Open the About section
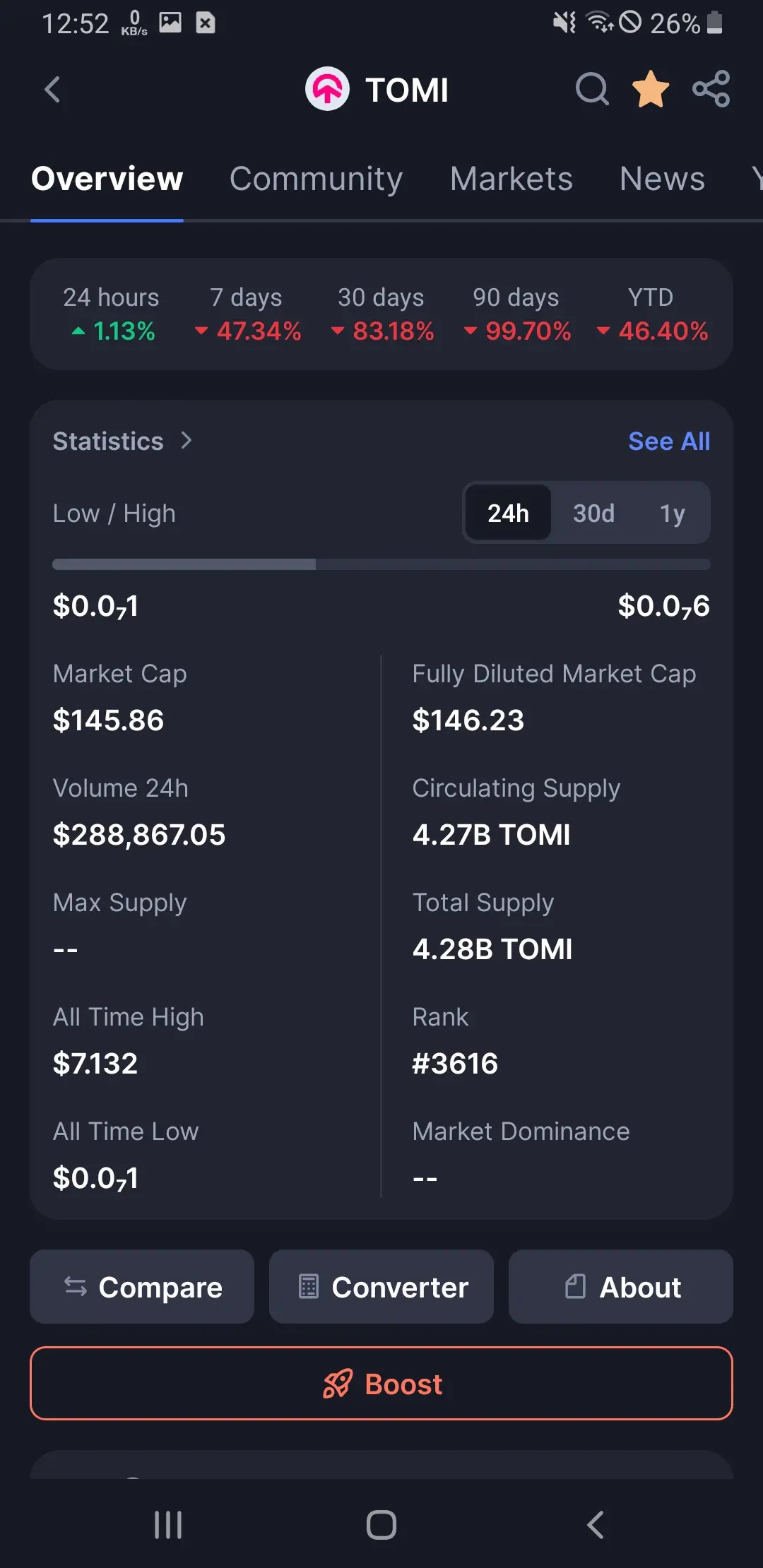 (x=621, y=1287)
